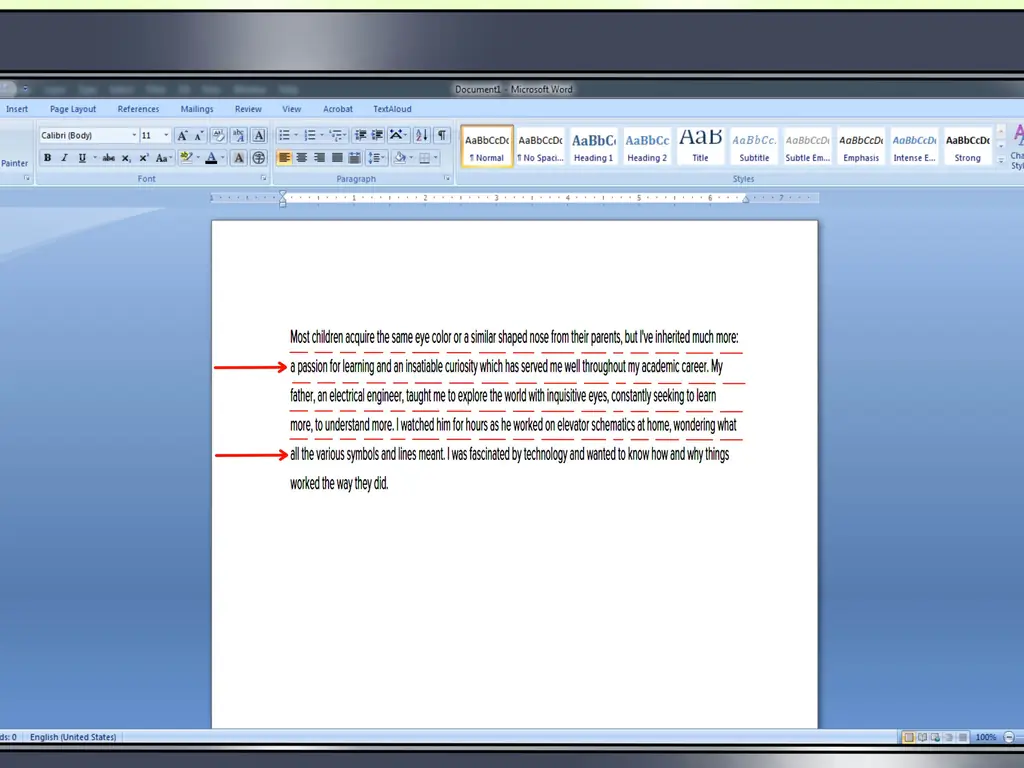Image resolution: width=1024 pixels, height=768 pixels.
Task: Click English (United States) language indicator
Action: 73,737
